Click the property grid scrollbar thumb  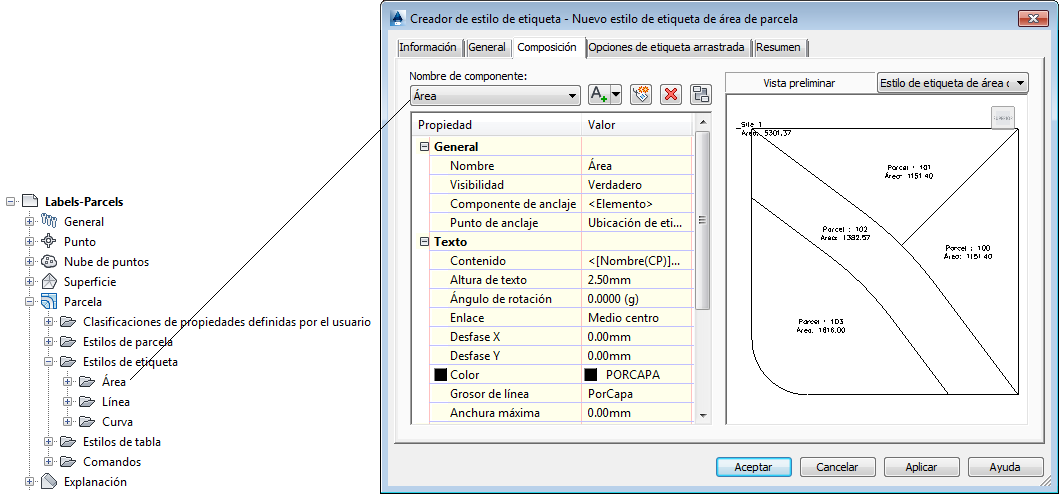pyautogui.click(x=702, y=220)
